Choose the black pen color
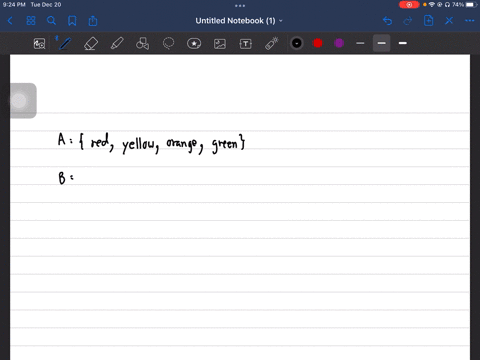 (297, 43)
